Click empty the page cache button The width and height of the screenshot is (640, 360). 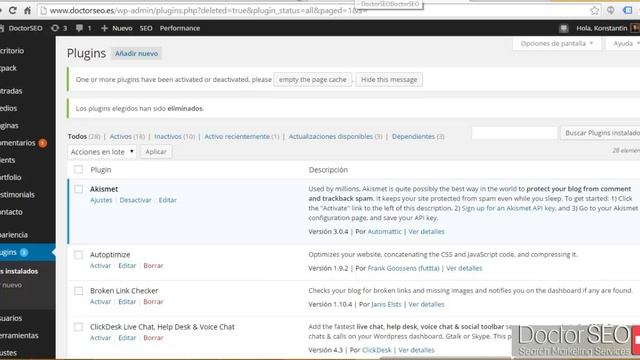tap(313, 80)
